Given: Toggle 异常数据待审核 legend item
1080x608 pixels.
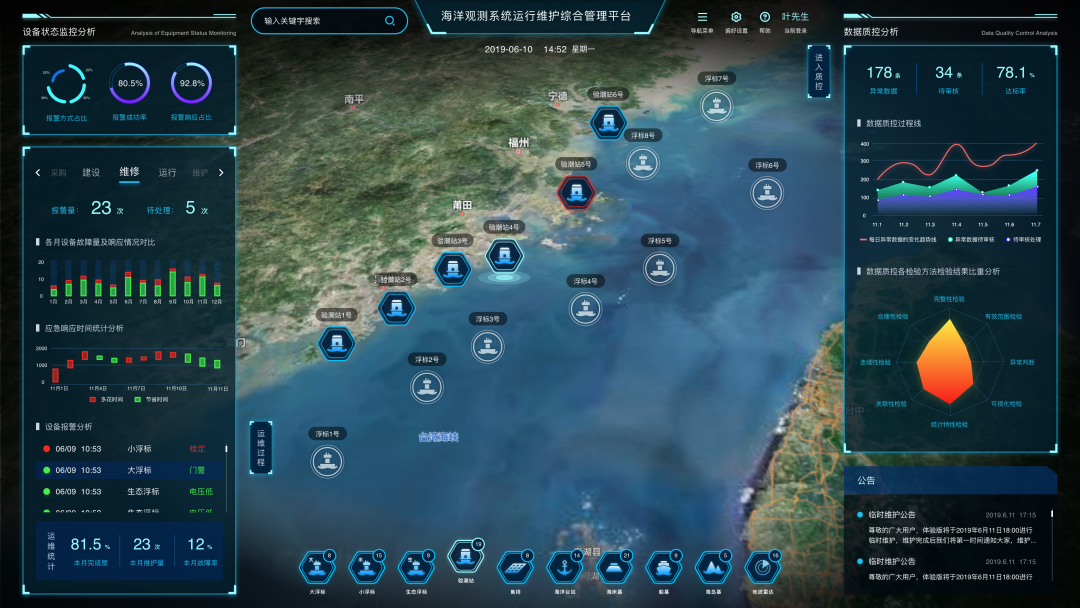Looking at the screenshot, I should 971,240.
